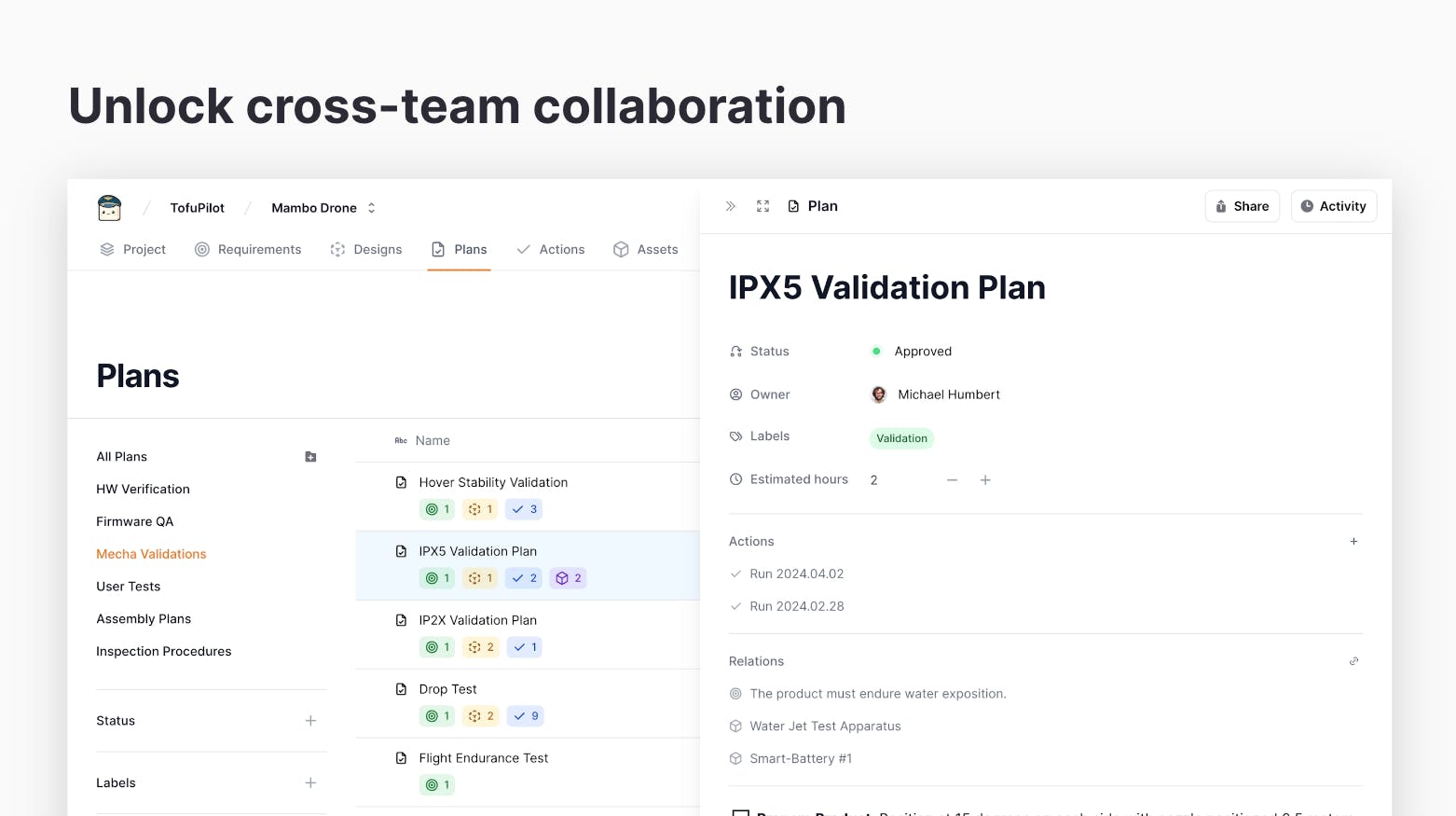Select Mecha Validations folder
This screenshot has height=816, width=1456.
tap(151, 554)
